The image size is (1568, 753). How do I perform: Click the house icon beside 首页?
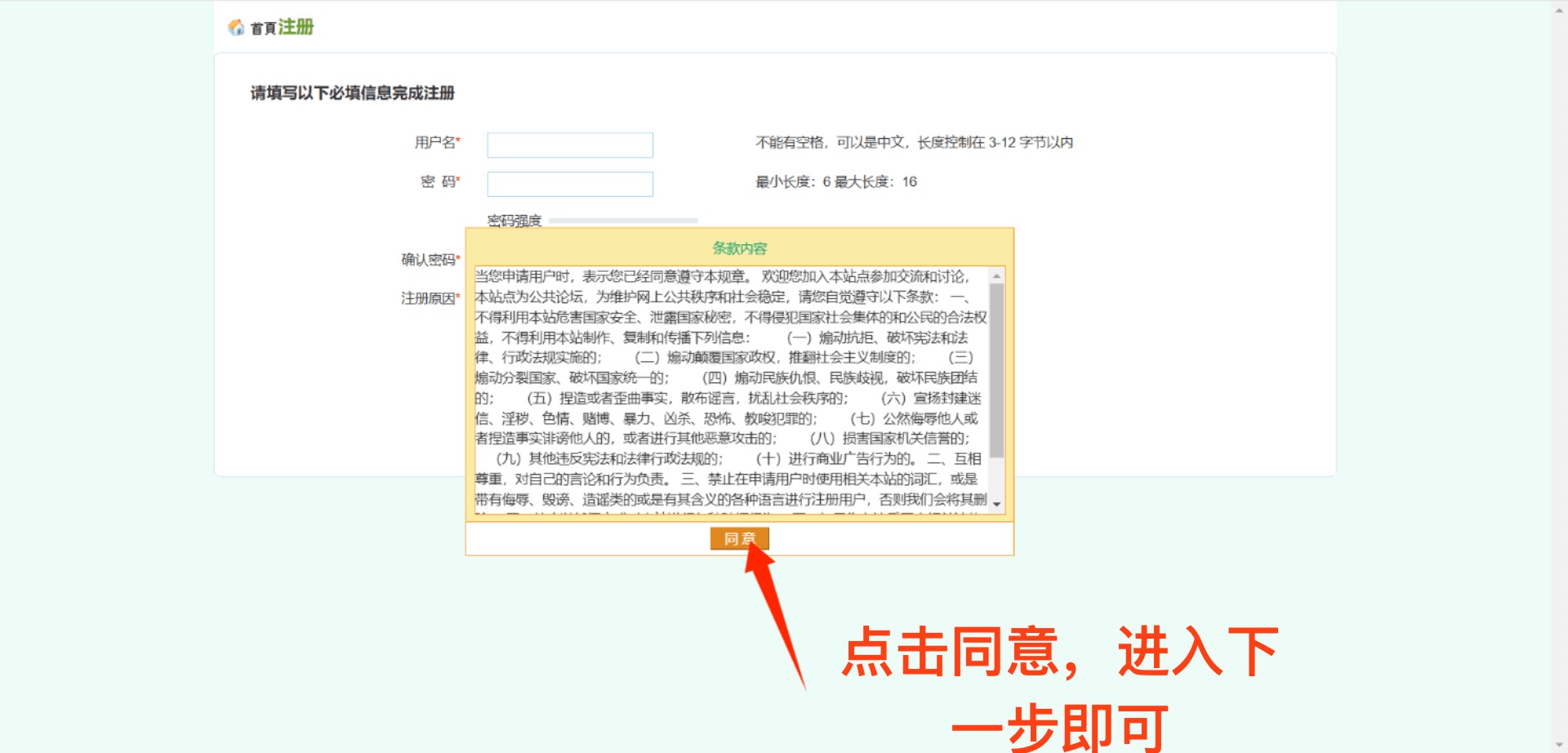tap(236, 28)
